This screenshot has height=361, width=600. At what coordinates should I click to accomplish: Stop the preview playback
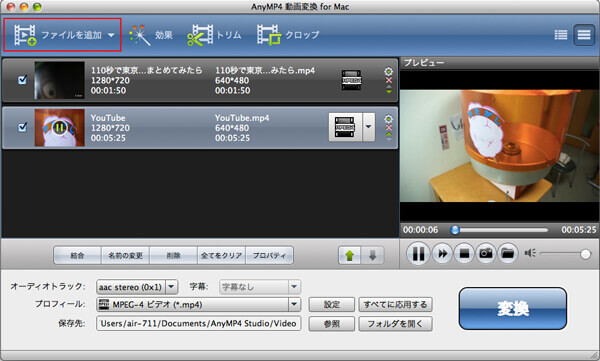point(464,253)
